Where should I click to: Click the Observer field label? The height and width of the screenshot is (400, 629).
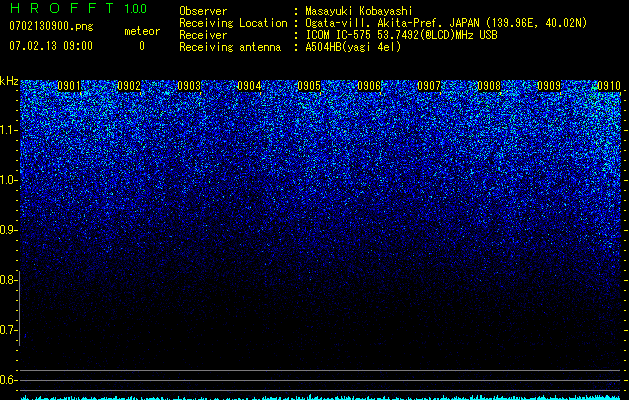click(x=203, y=11)
